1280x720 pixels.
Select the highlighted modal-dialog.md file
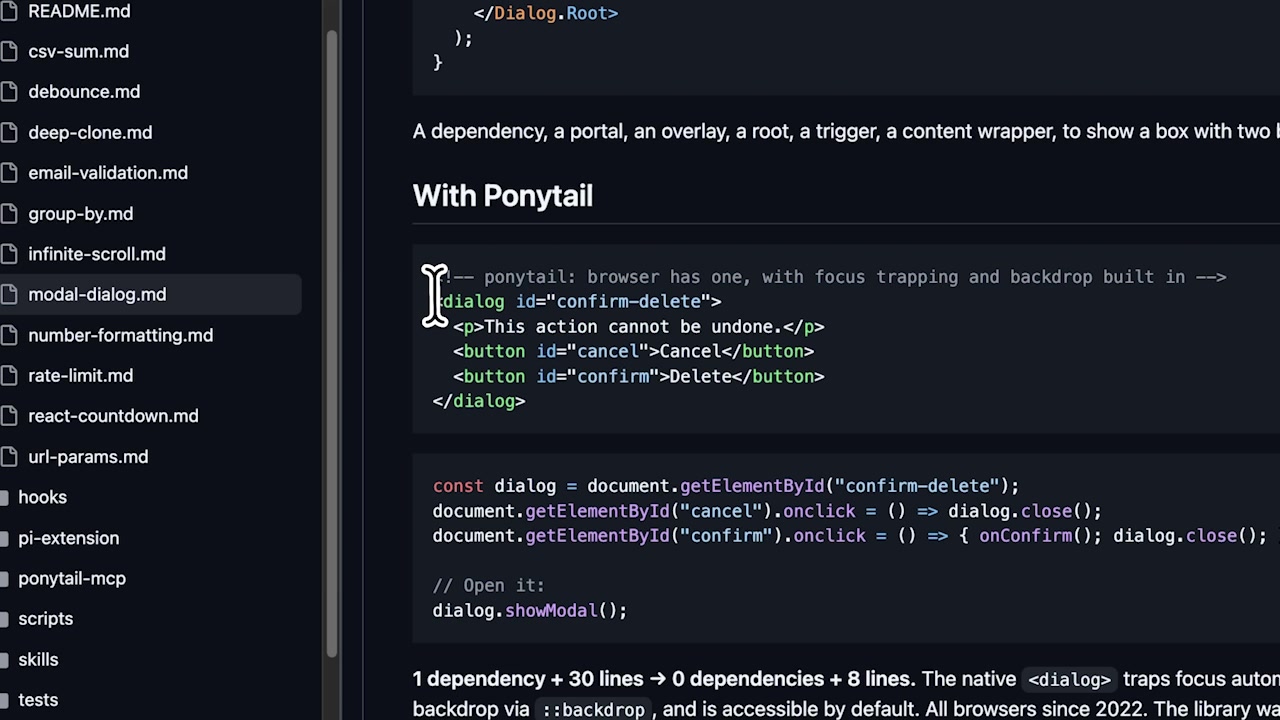click(150, 294)
